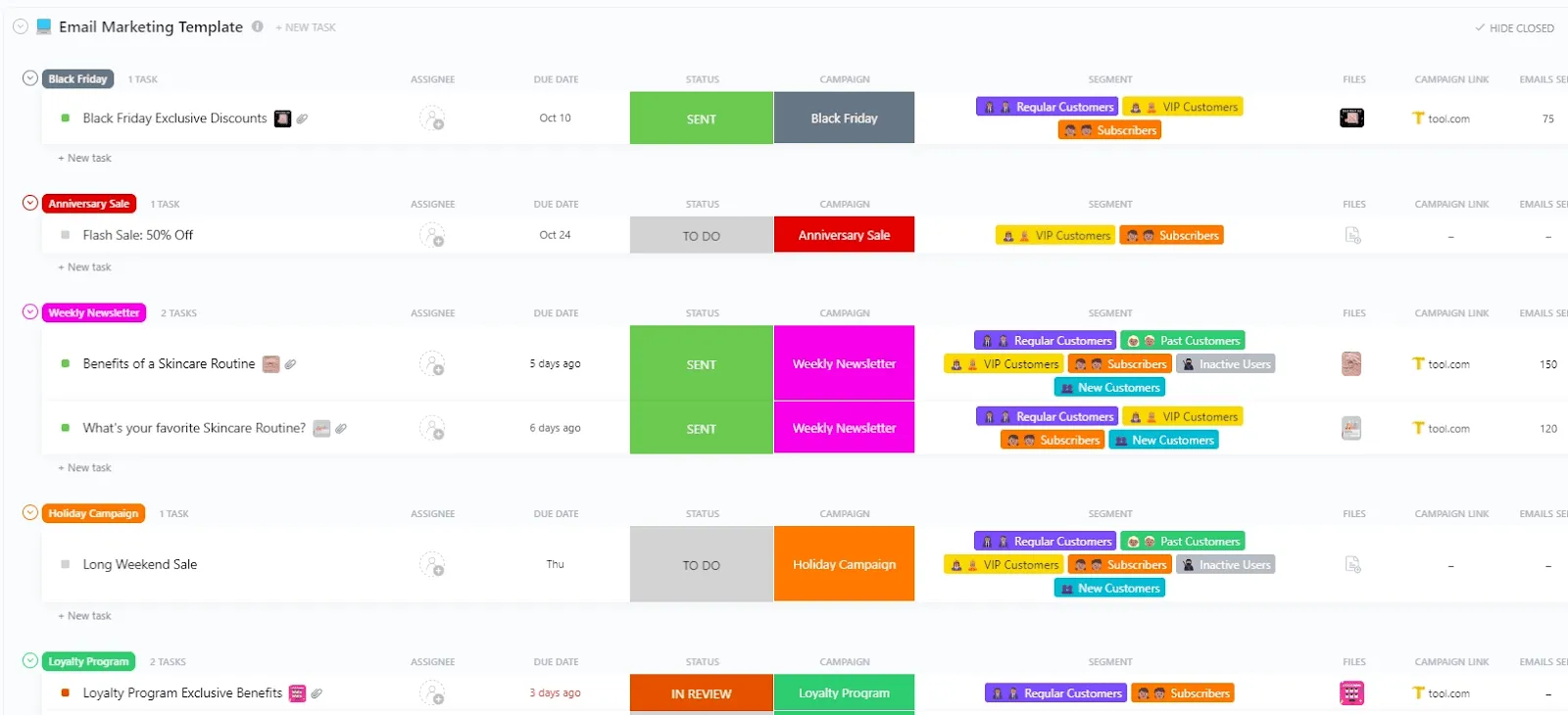Click attachment paperclip on Benefits of a Skincare Routine
The height and width of the screenshot is (715, 1568).
(290, 364)
